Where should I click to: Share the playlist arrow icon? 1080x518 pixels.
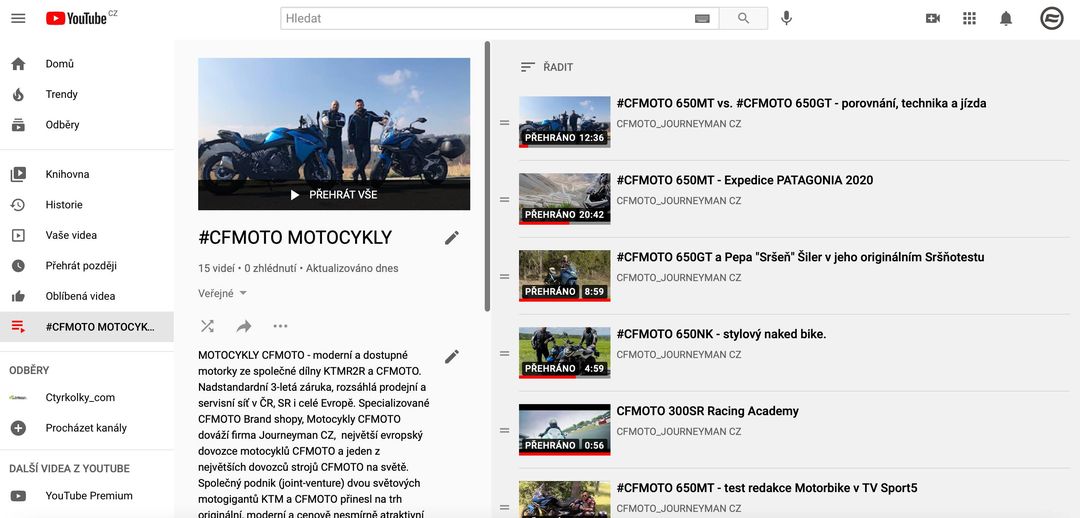click(244, 326)
